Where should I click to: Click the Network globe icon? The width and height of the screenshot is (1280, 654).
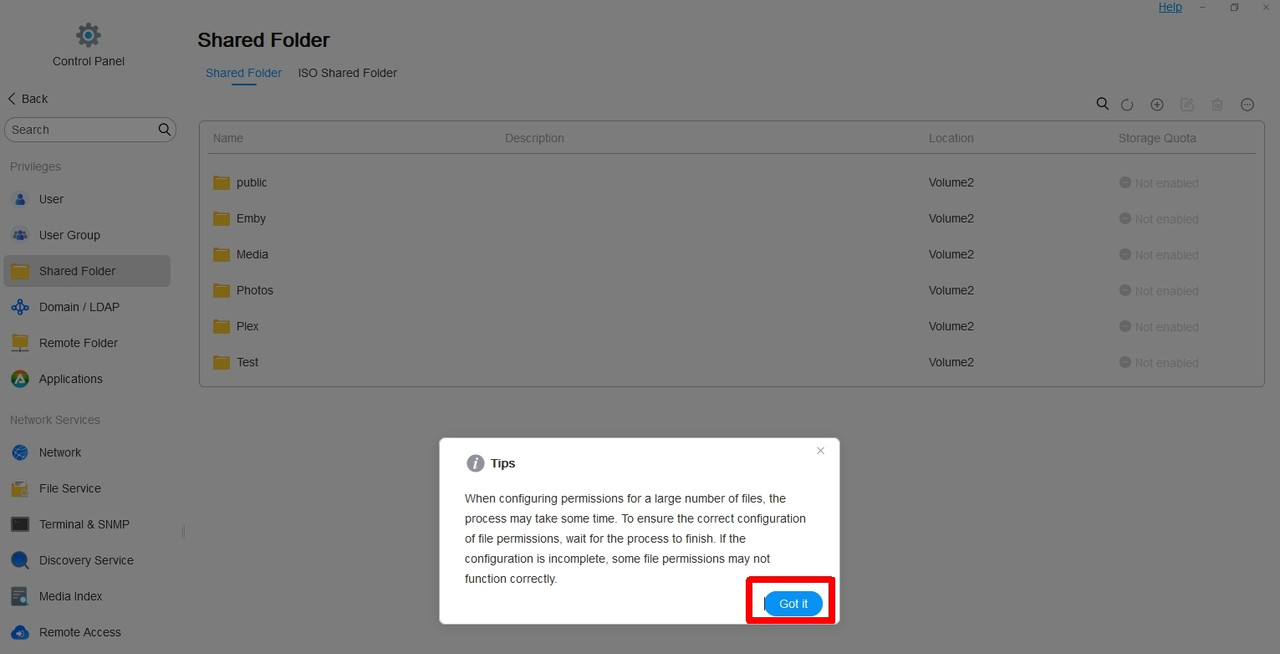point(20,452)
